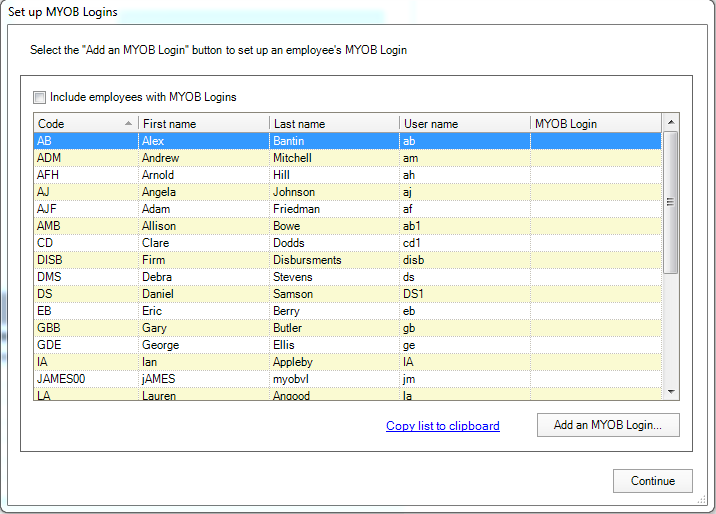Sort by First name column header
716x514 pixels.
(x=203, y=124)
